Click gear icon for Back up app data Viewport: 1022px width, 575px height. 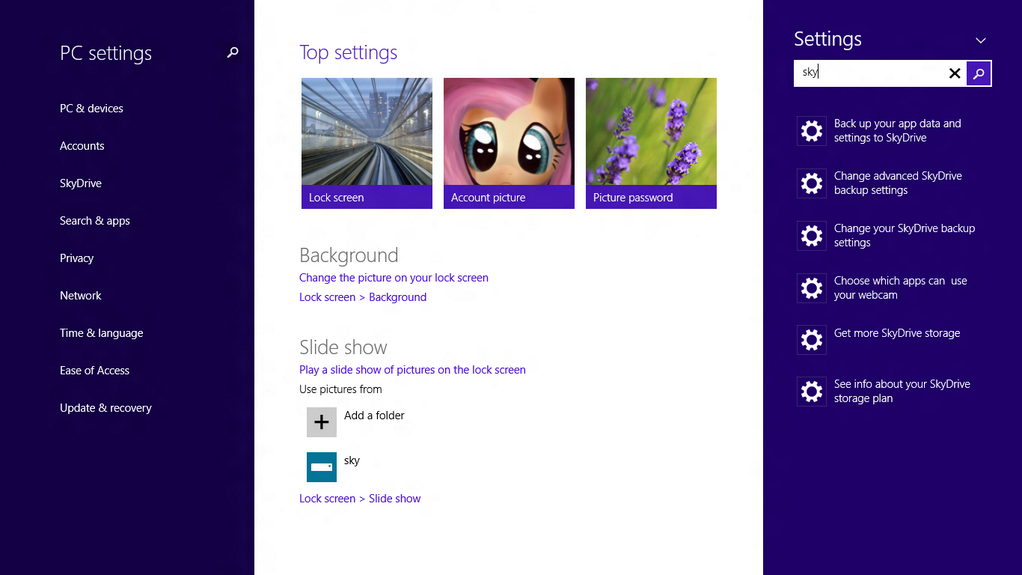coord(811,131)
